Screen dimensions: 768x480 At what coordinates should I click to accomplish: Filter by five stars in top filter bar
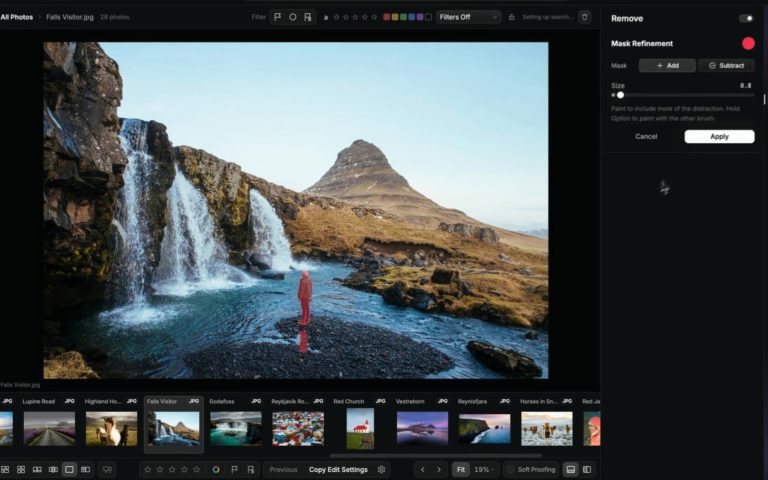click(374, 17)
